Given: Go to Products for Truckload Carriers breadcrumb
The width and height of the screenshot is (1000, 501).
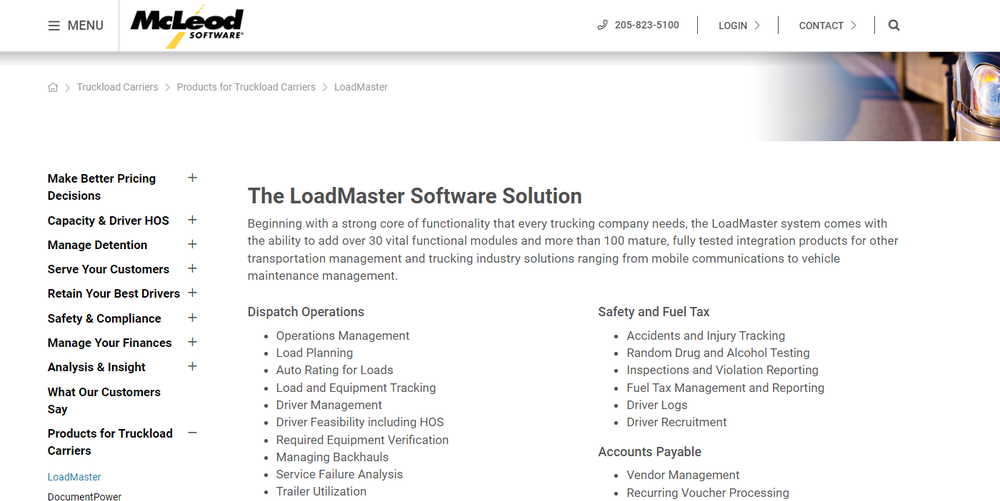Looking at the screenshot, I should point(246,87).
